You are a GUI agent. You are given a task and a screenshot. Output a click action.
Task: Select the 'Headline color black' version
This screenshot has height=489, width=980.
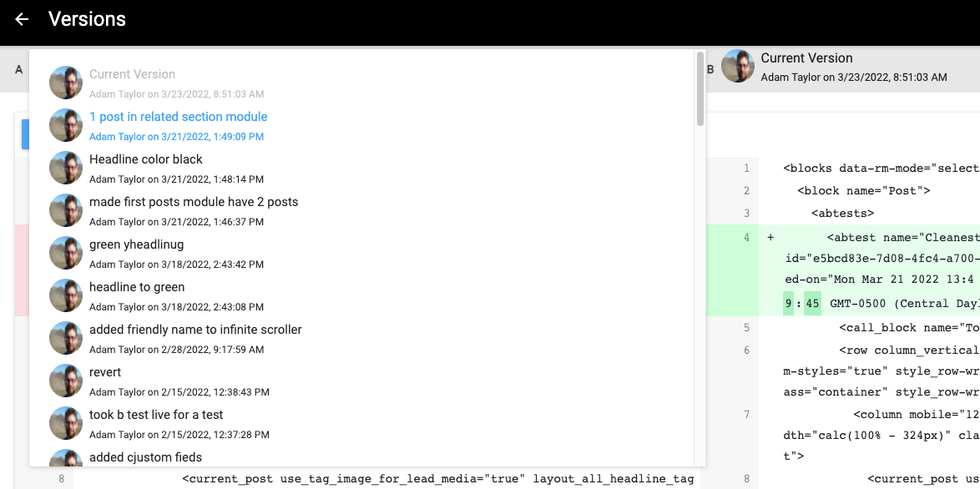pyautogui.click(x=146, y=159)
